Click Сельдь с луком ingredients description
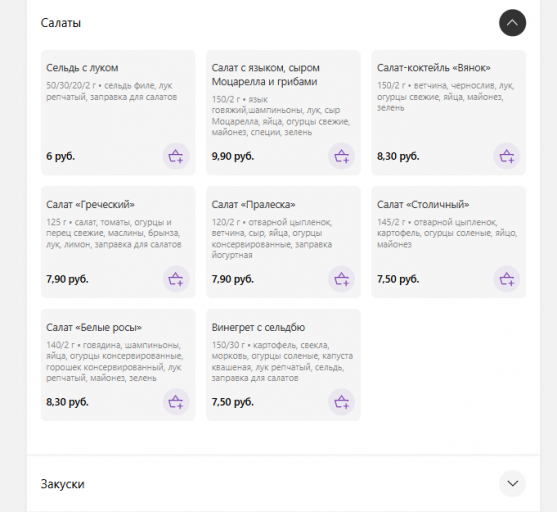This screenshot has width=557, height=512. click(112, 91)
